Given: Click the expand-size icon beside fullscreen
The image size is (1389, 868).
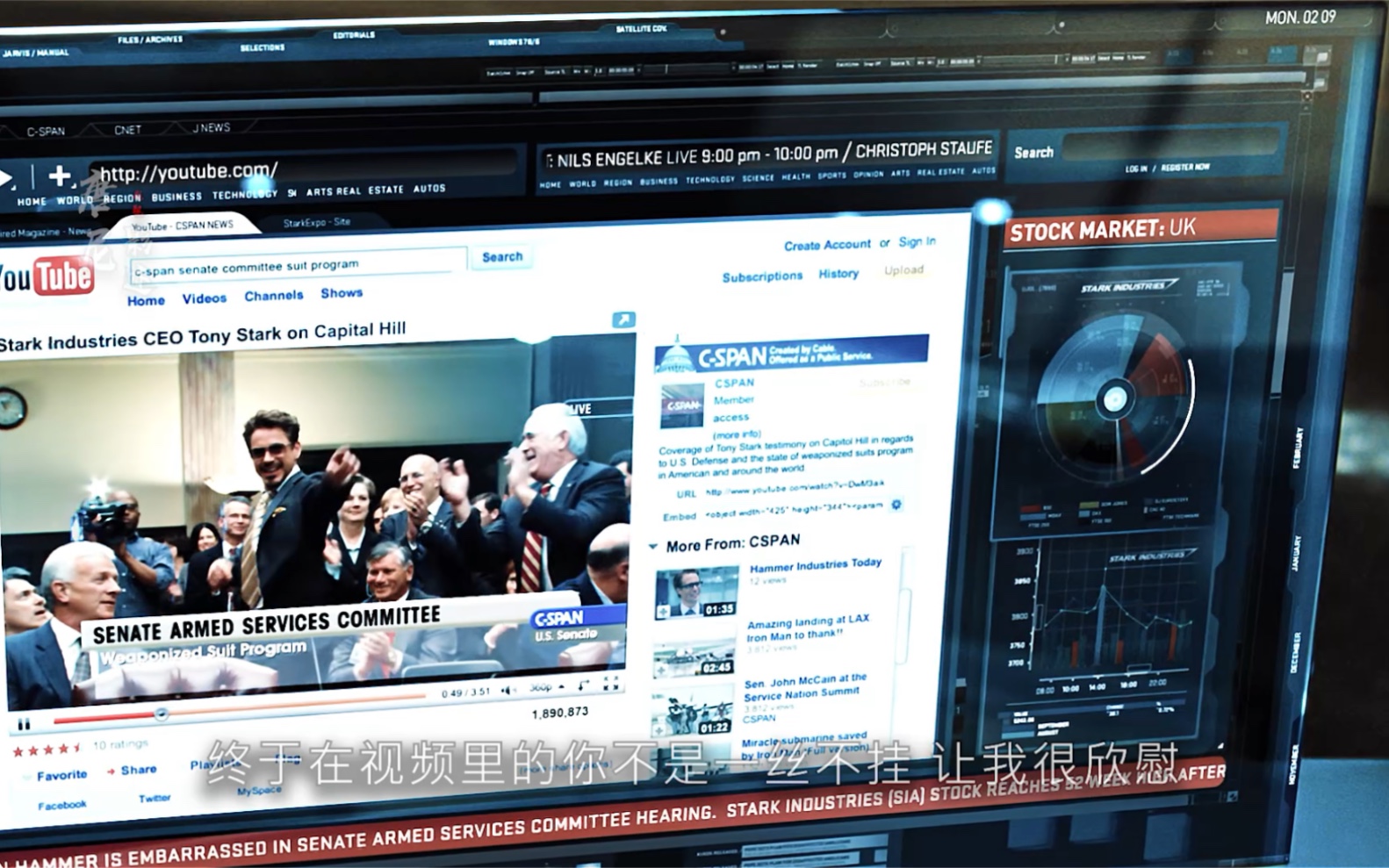Looking at the screenshot, I should pos(583,685).
